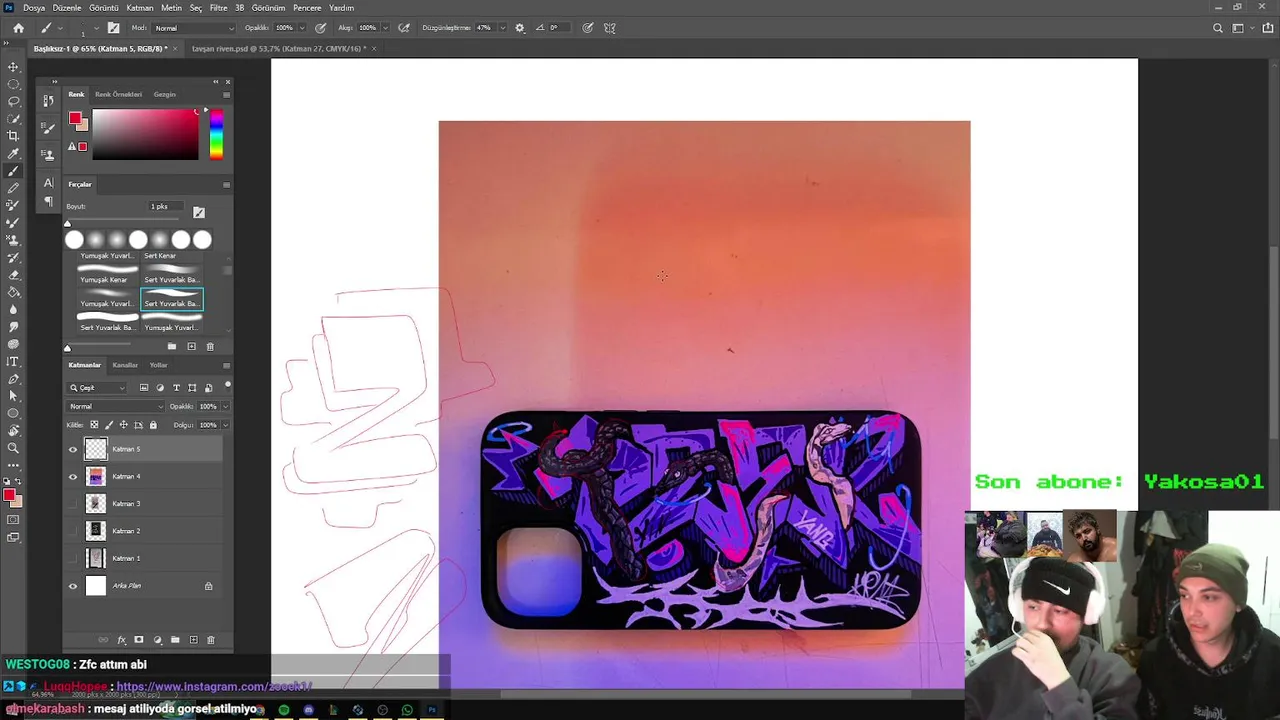Select the Eyedropper tool
The height and width of the screenshot is (720, 1280).
tap(13, 154)
